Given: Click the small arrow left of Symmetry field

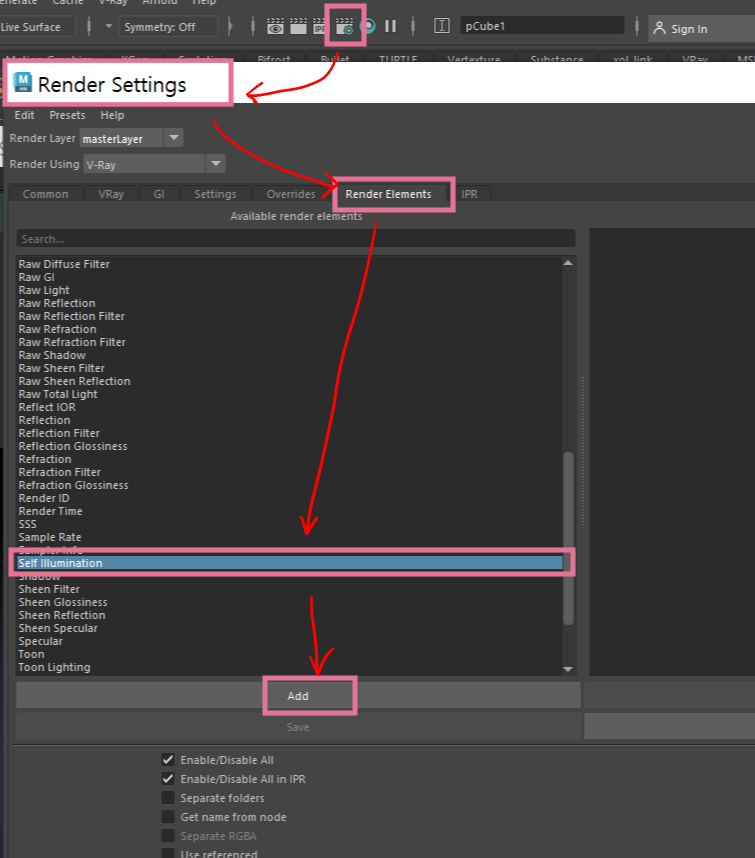Looking at the screenshot, I should [x=108, y=26].
